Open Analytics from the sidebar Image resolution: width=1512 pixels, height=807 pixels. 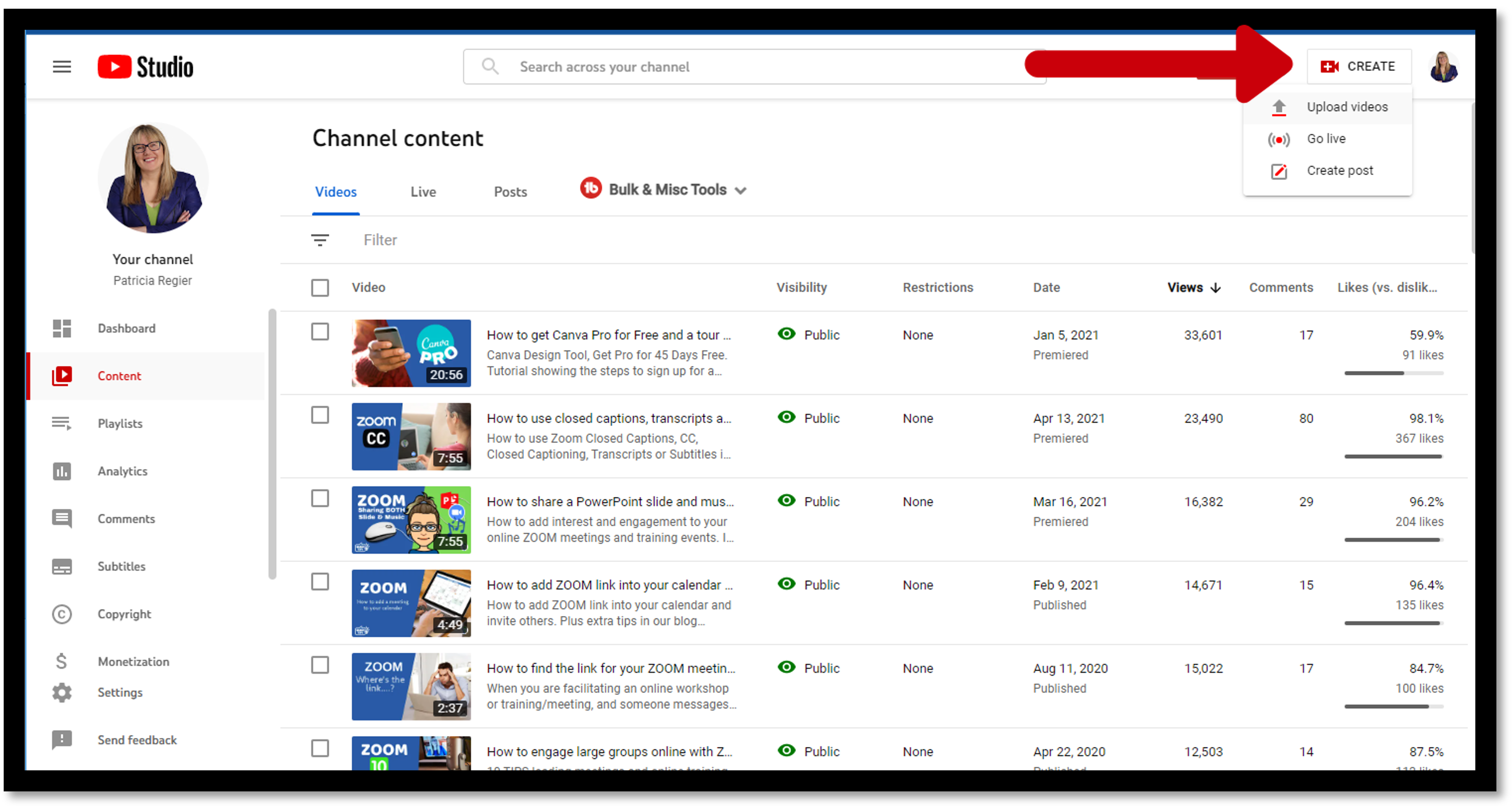(x=122, y=471)
